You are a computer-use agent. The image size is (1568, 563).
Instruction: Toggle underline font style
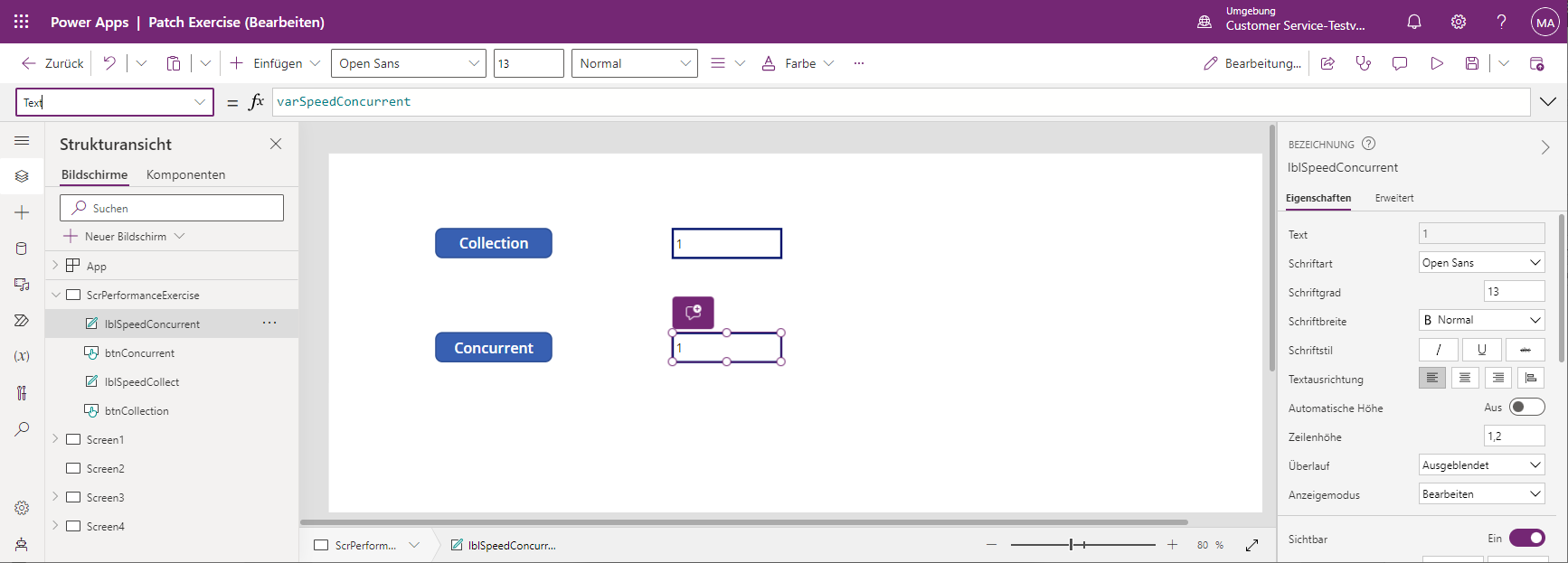point(1482,350)
